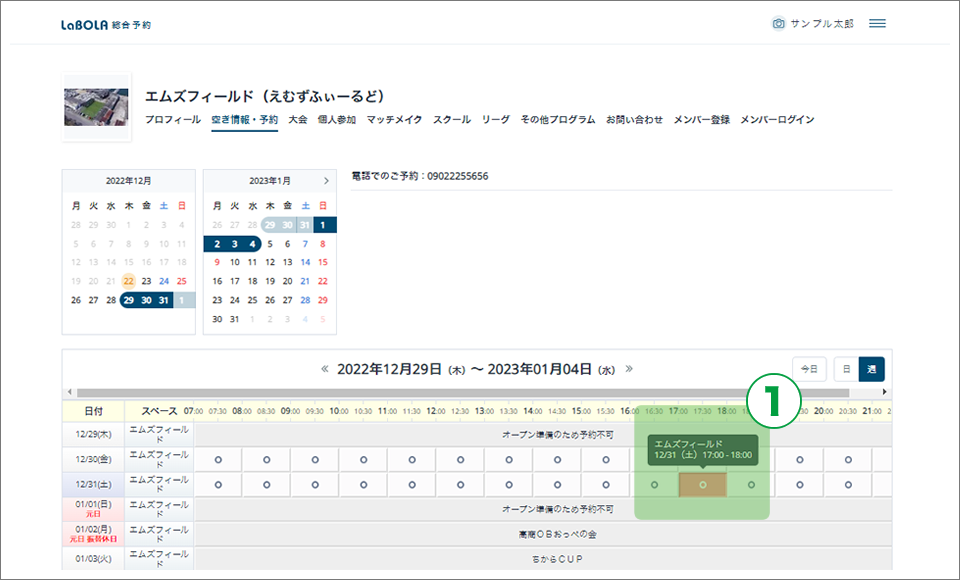Click the scrollbar right arrow
960x580 pixels.
coord(885,392)
